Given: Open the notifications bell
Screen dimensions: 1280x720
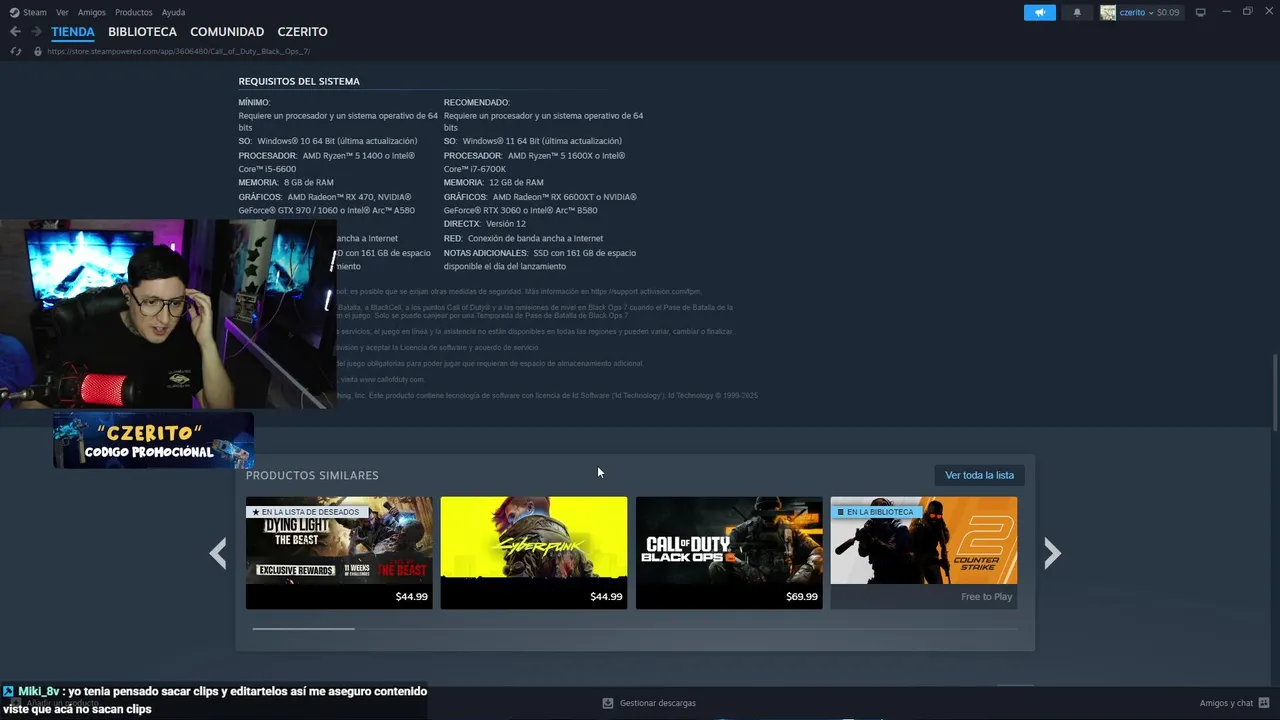Looking at the screenshot, I should (x=1077, y=12).
